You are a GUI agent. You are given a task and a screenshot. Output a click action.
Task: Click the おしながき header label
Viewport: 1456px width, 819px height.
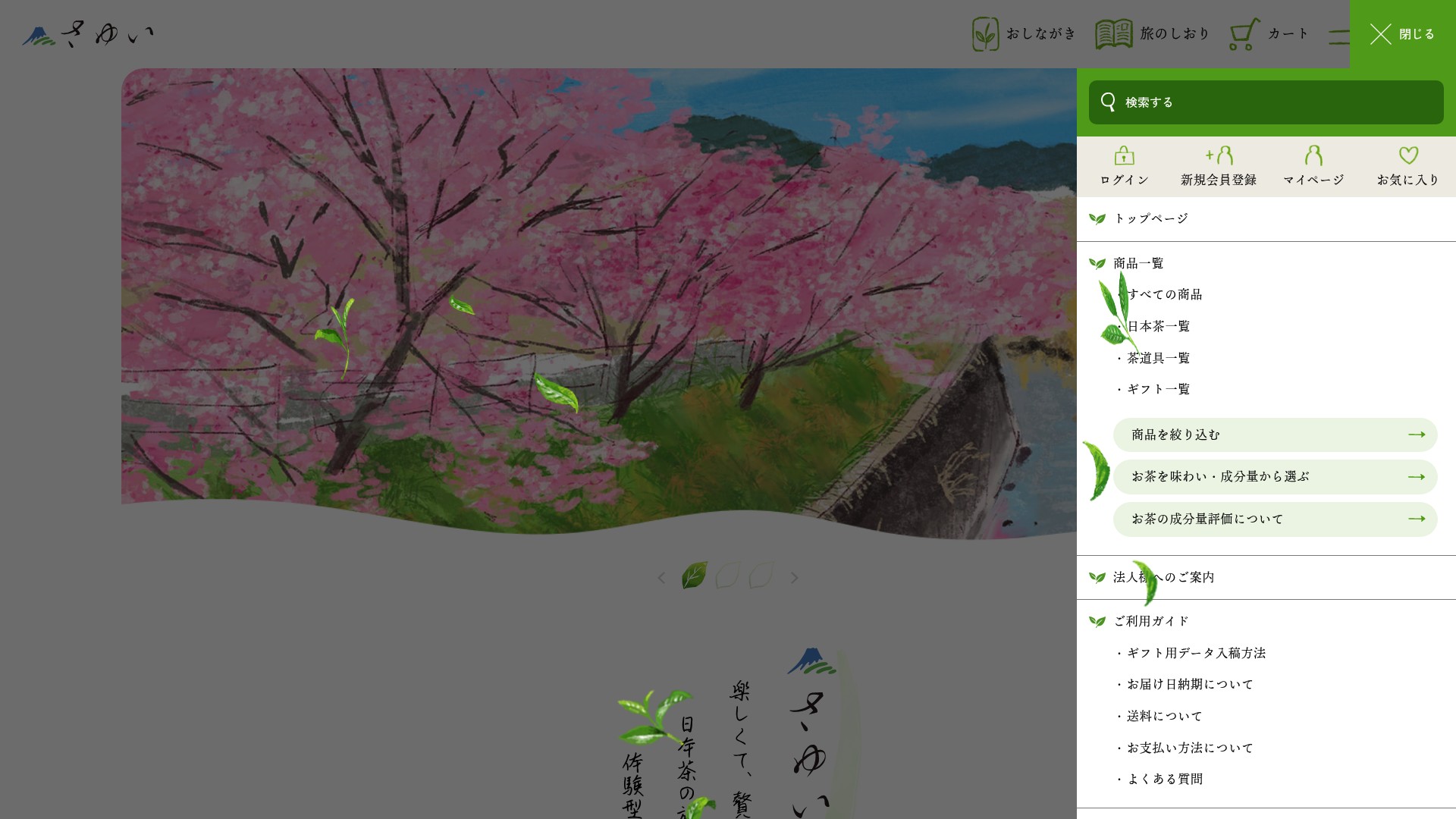click(x=1041, y=33)
